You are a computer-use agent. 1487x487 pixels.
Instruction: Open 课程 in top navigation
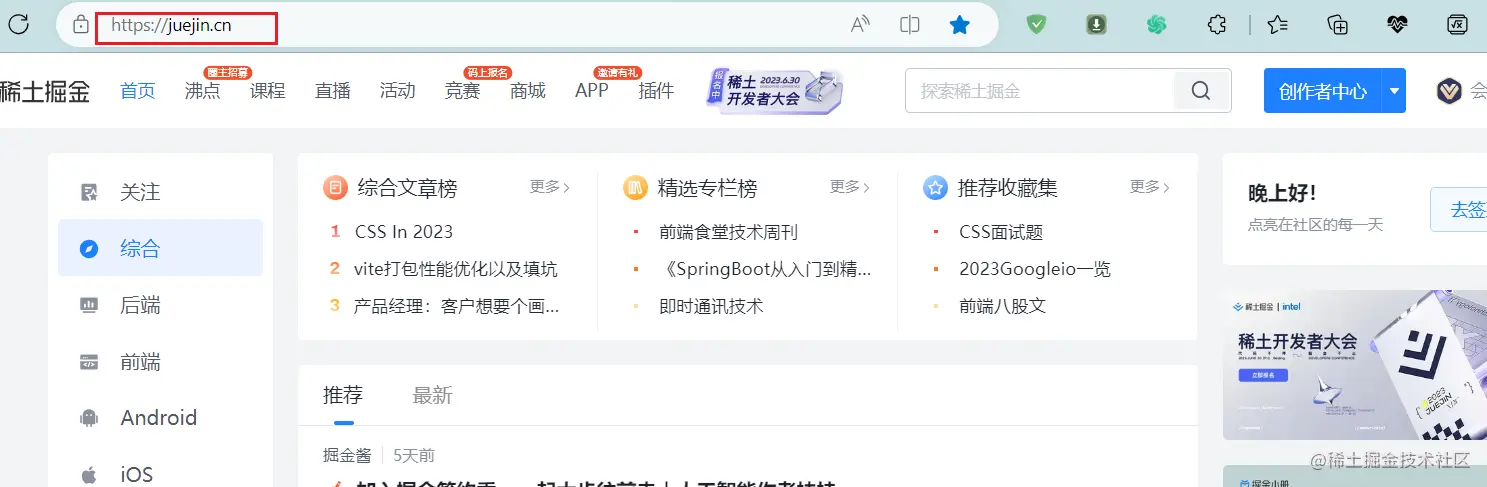[x=268, y=91]
